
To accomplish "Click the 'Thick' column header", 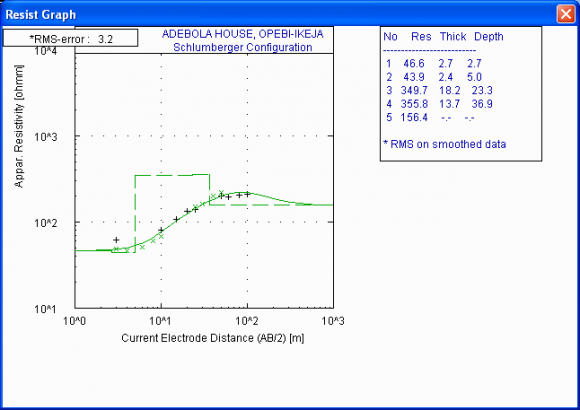I will click(453, 37).
